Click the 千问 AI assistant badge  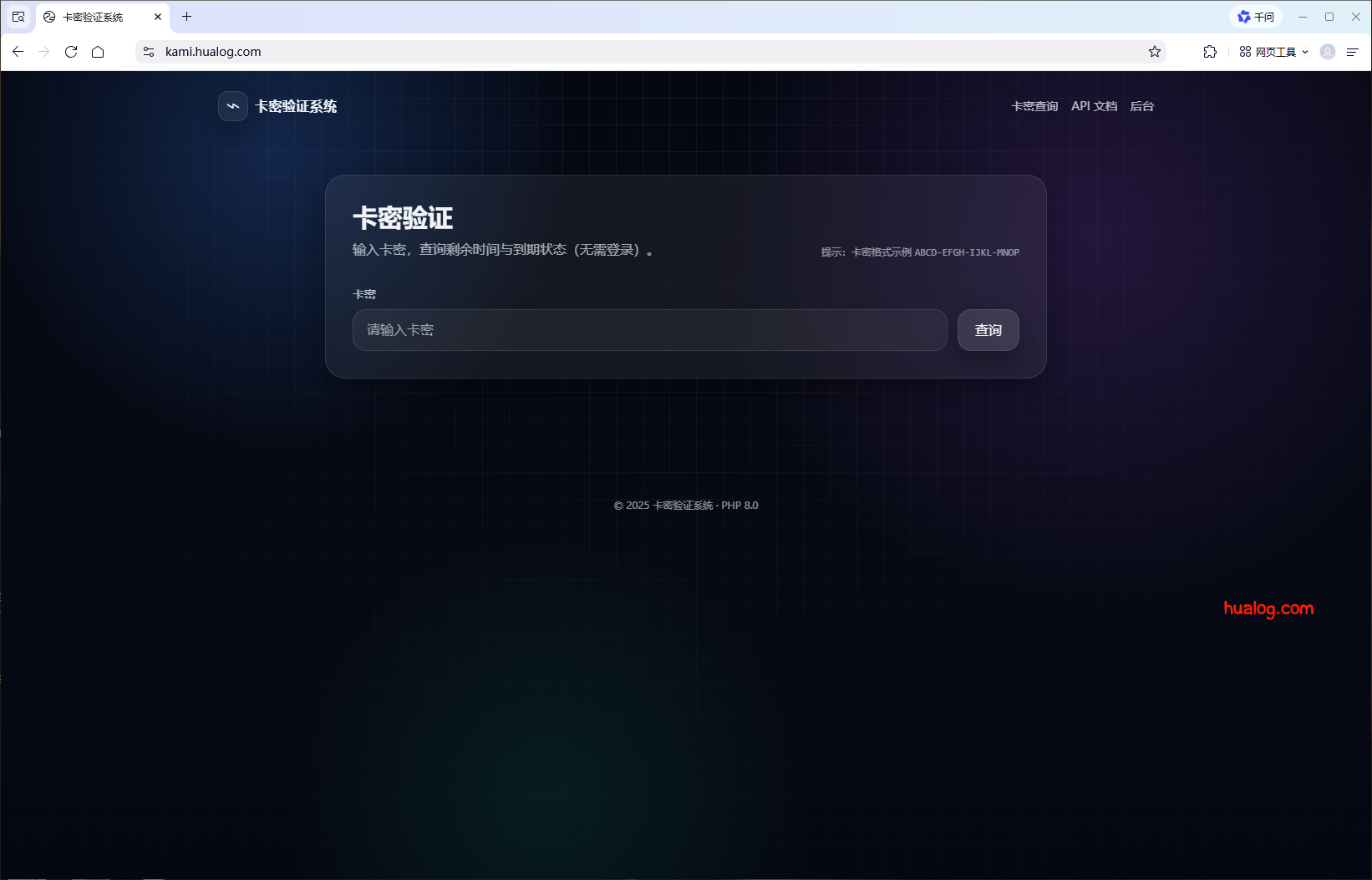coord(1256,16)
